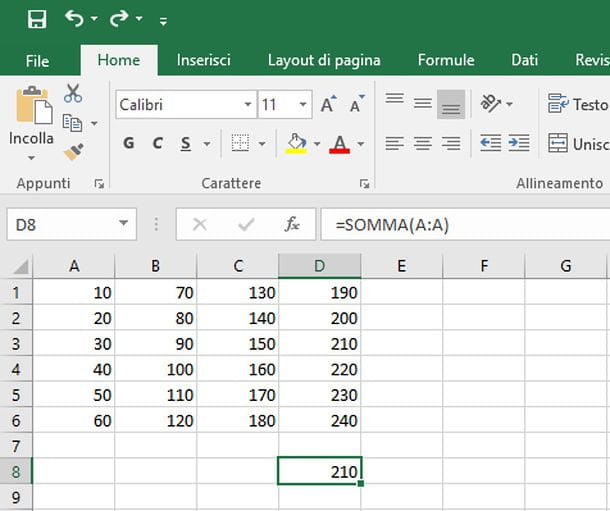Image resolution: width=610 pixels, height=511 pixels.
Task: Decrease cell indent
Action: [490, 143]
